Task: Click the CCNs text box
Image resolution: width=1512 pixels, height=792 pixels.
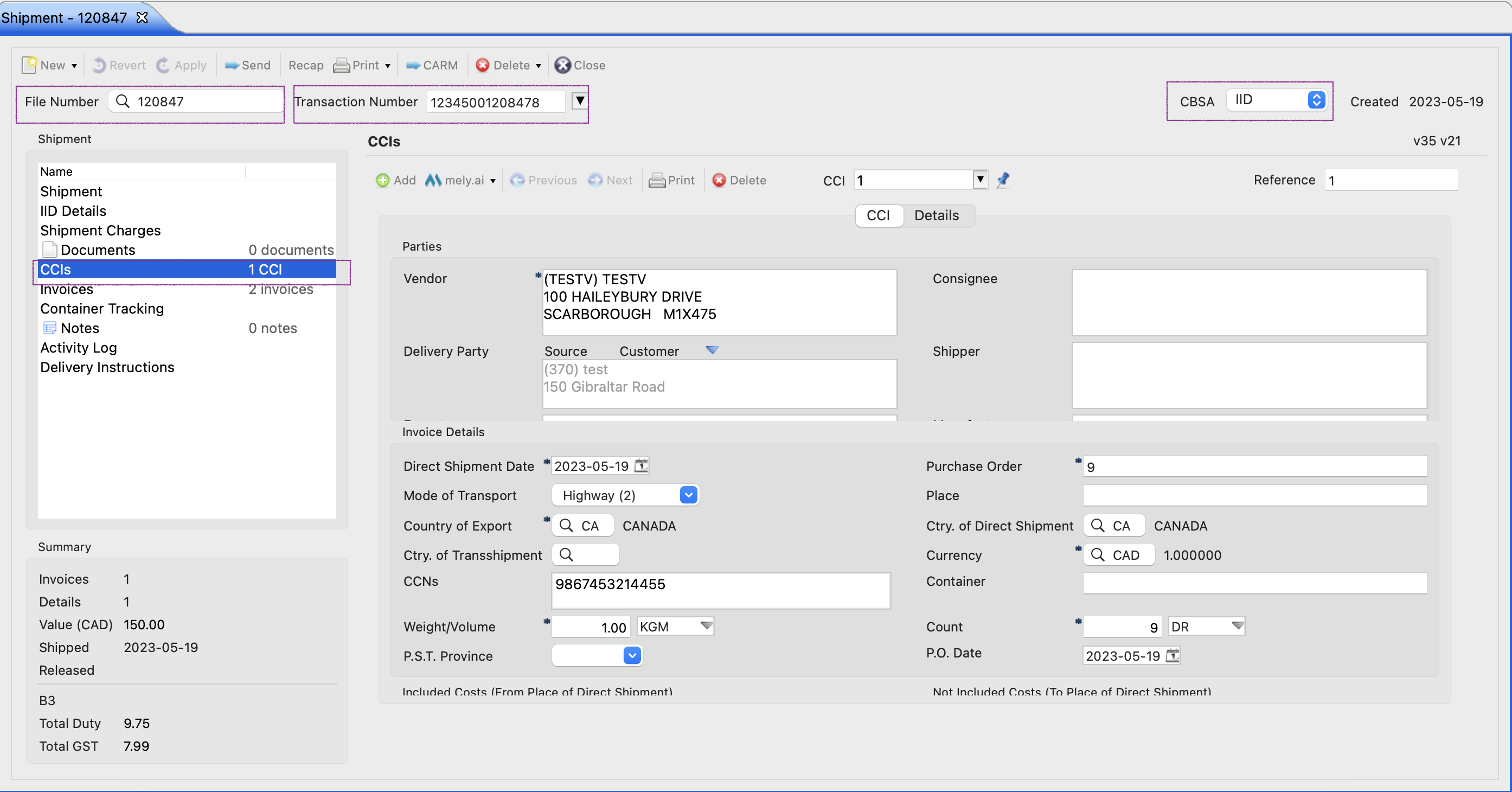Action: (x=721, y=591)
